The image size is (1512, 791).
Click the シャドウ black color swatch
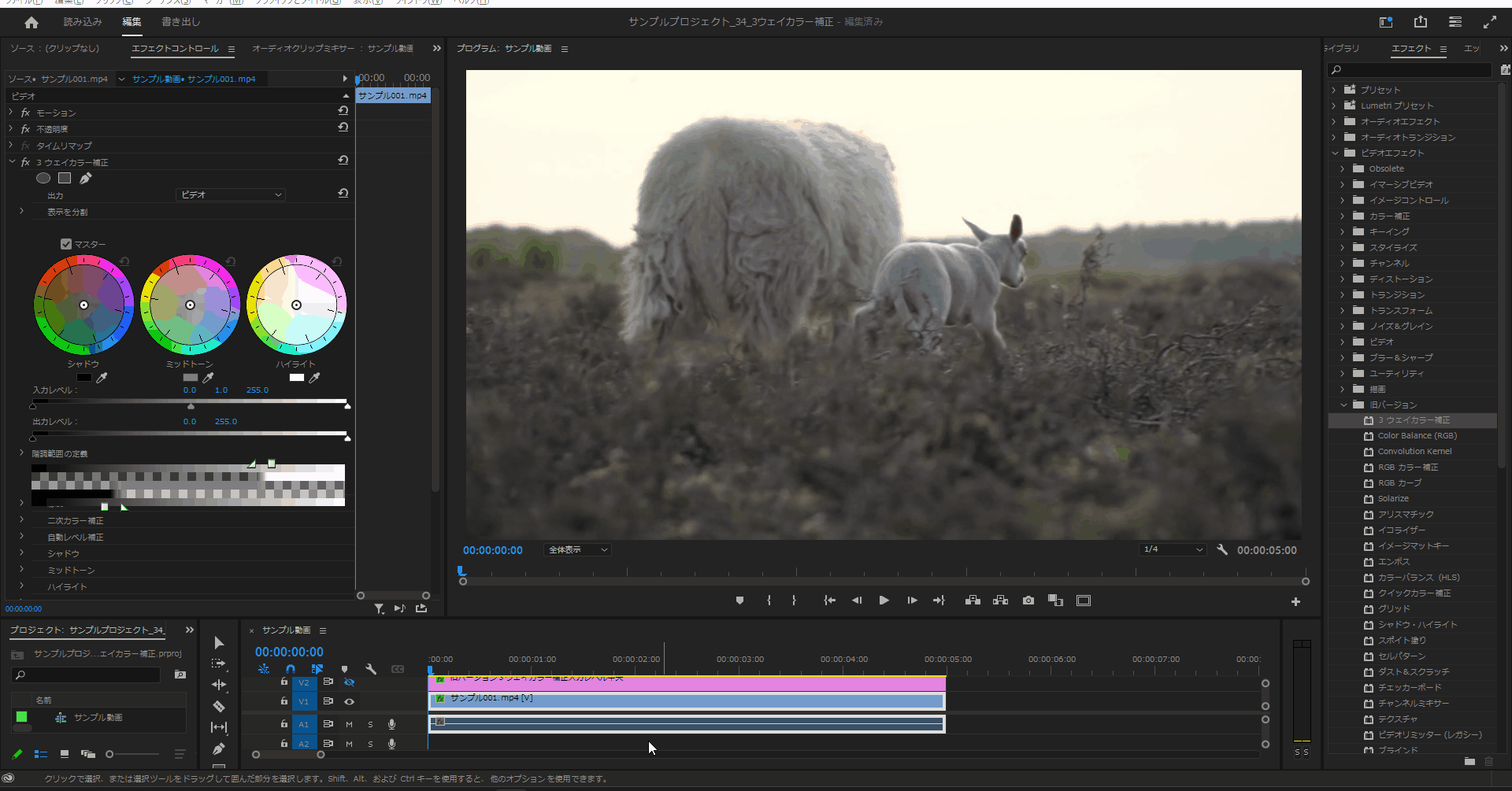click(83, 378)
